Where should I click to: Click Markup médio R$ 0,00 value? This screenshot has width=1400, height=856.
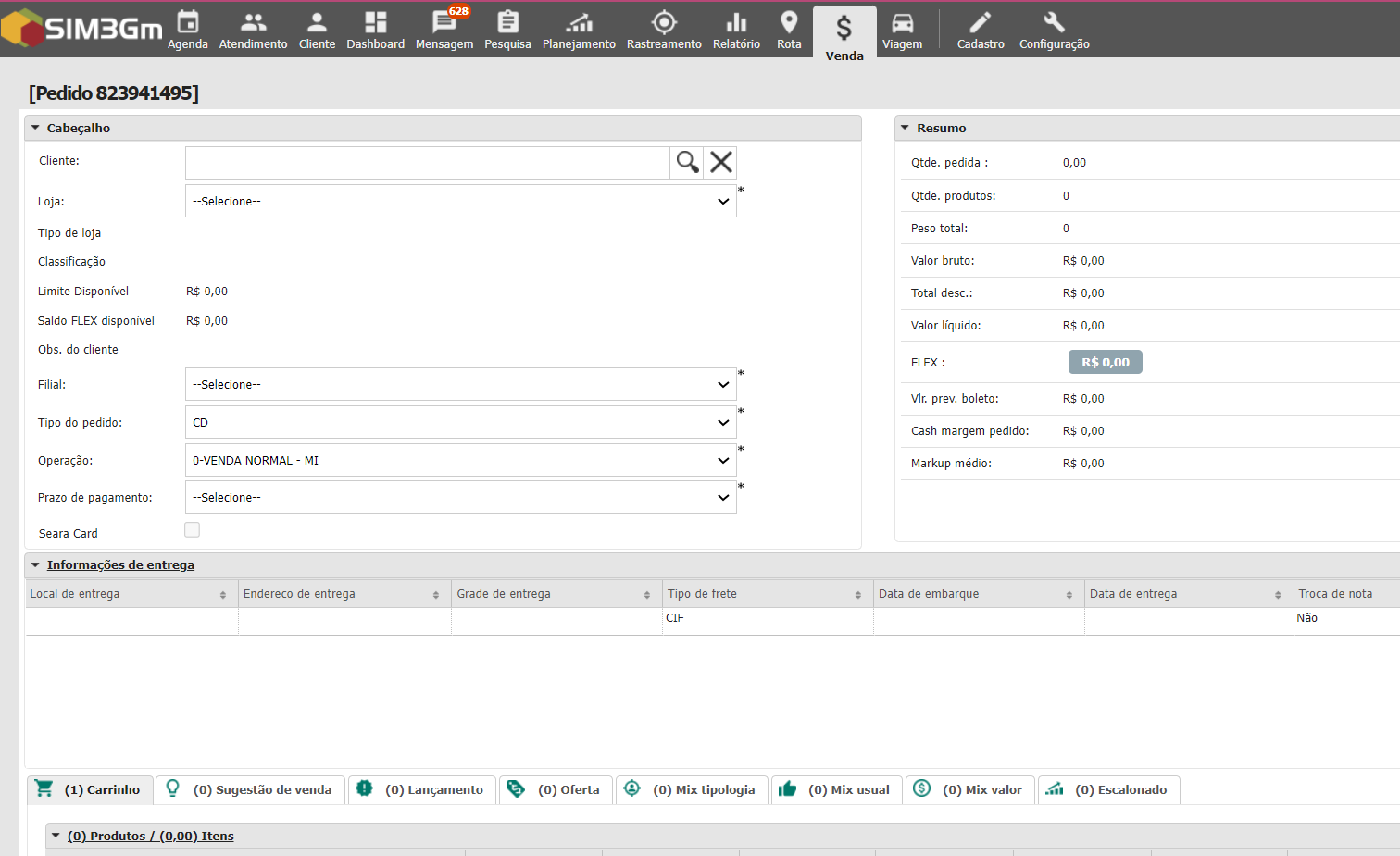(1083, 464)
